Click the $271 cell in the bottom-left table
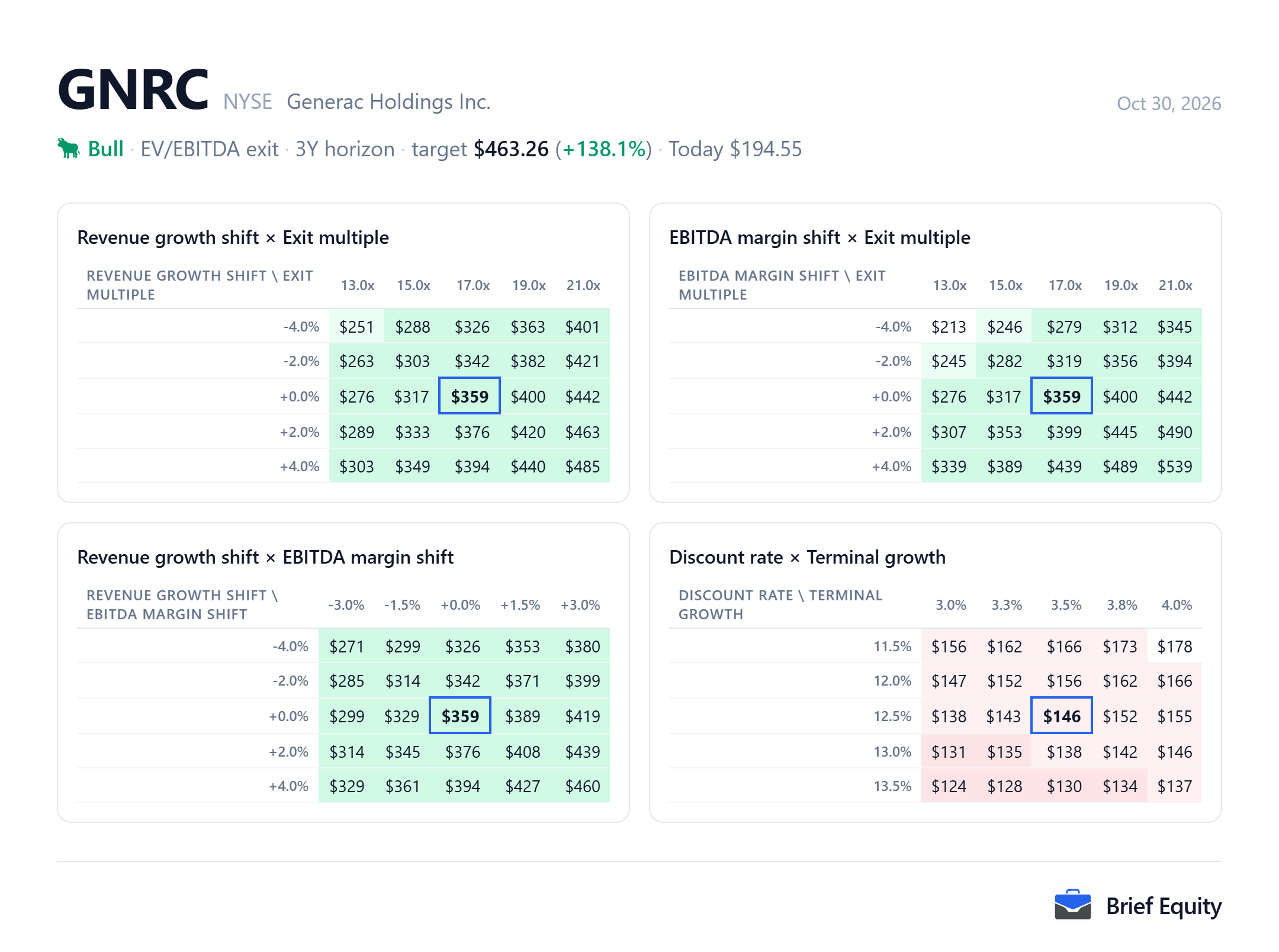 [346, 646]
